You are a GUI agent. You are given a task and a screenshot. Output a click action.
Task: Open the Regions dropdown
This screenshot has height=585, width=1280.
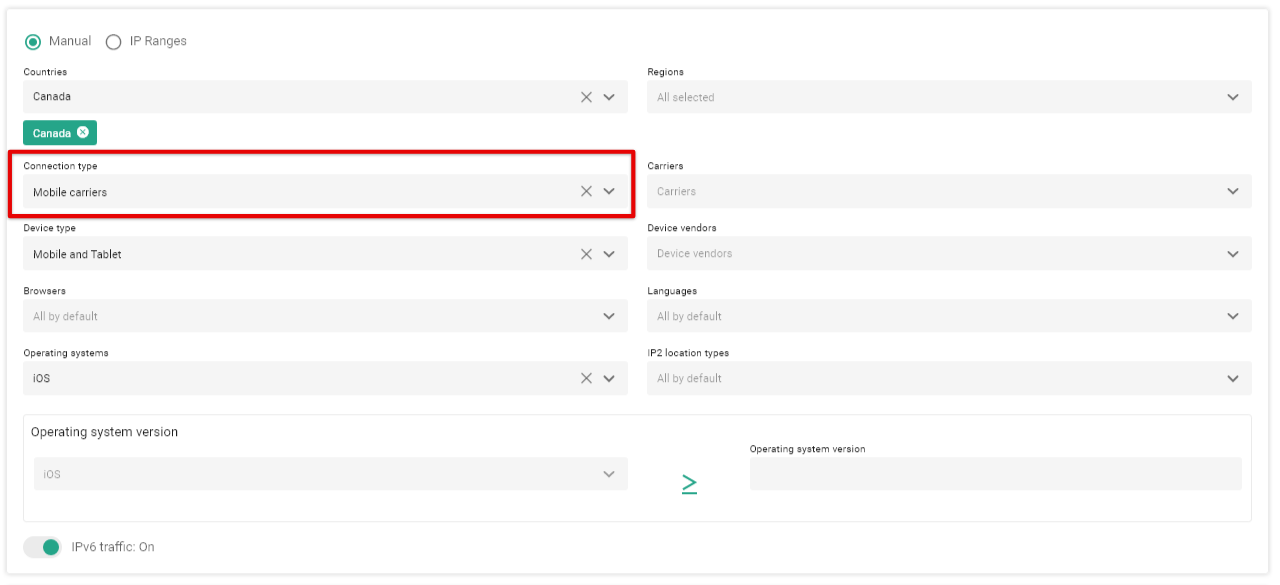(x=948, y=97)
